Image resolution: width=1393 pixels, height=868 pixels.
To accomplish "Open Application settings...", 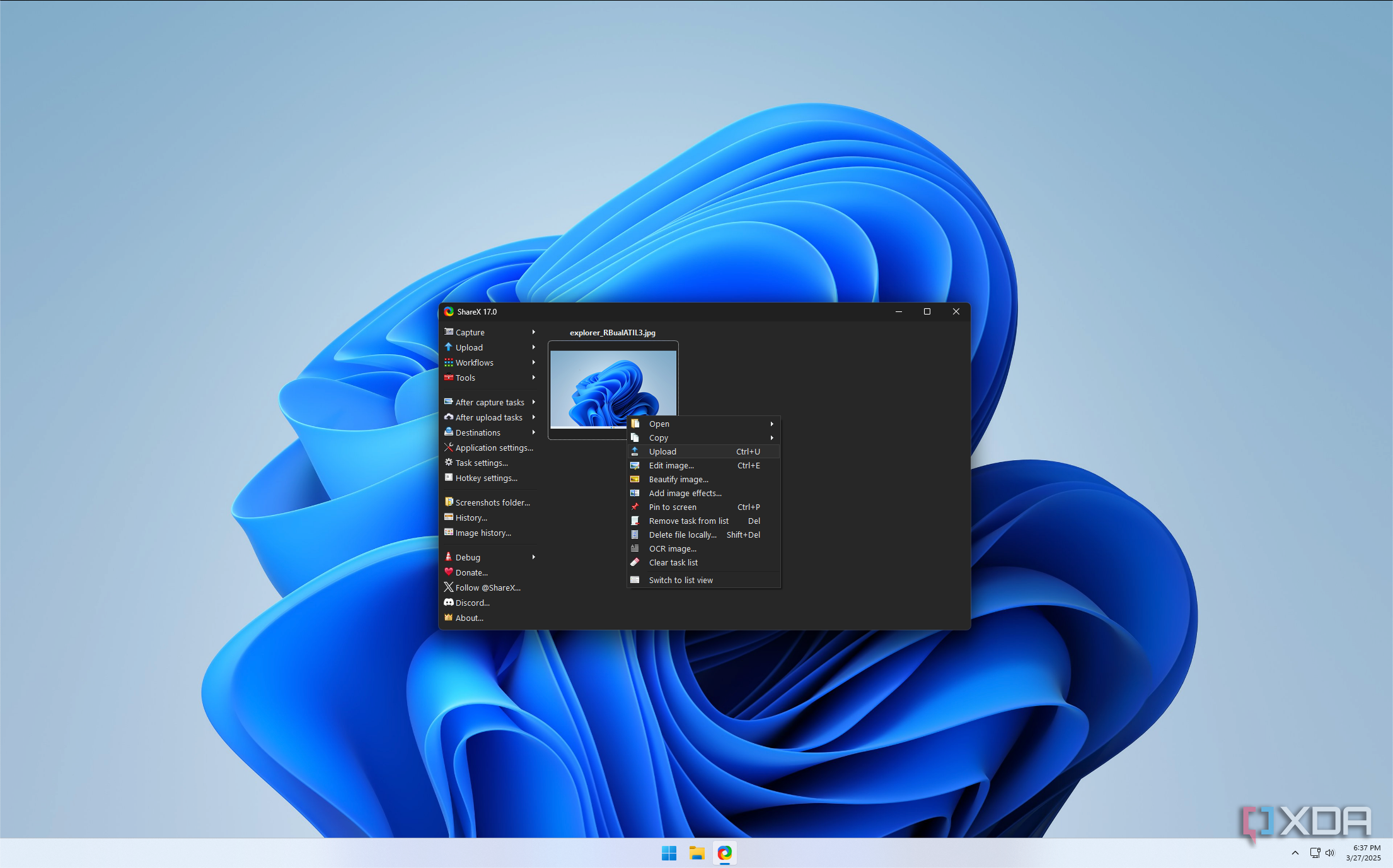I will coord(490,448).
